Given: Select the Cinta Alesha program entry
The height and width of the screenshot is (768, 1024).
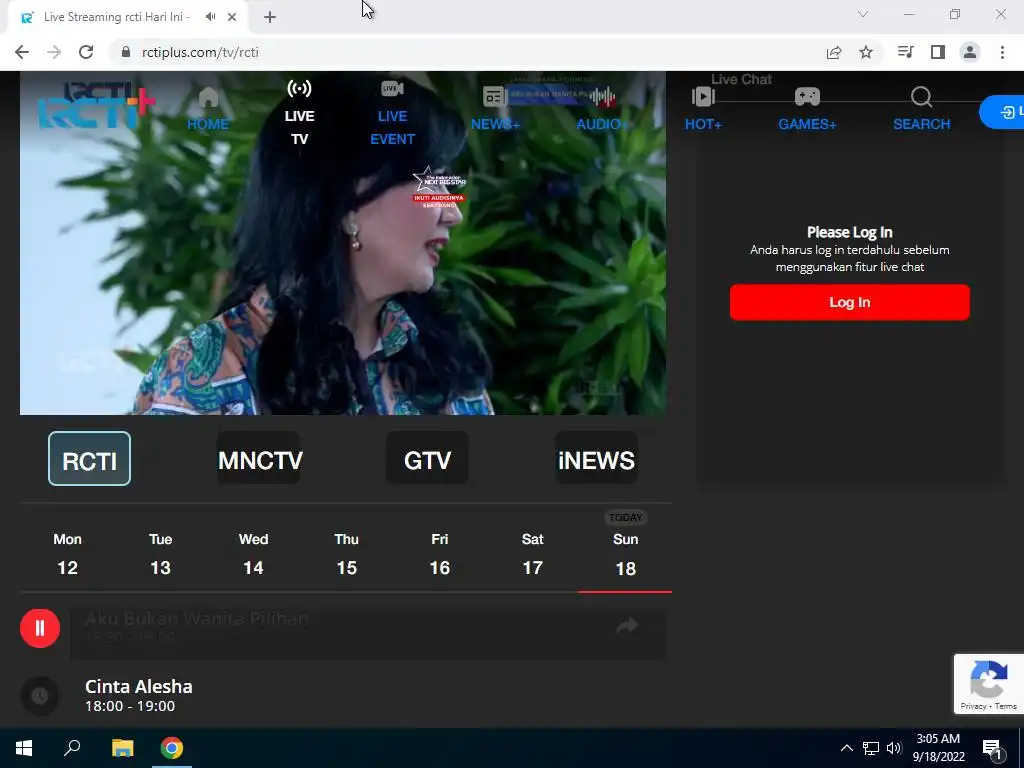Looking at the screenshot, I should [138, 695].
